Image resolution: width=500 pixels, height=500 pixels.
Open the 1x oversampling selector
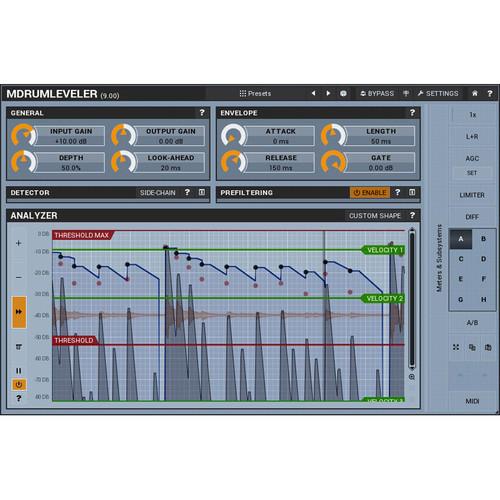[x=472, y=115]
